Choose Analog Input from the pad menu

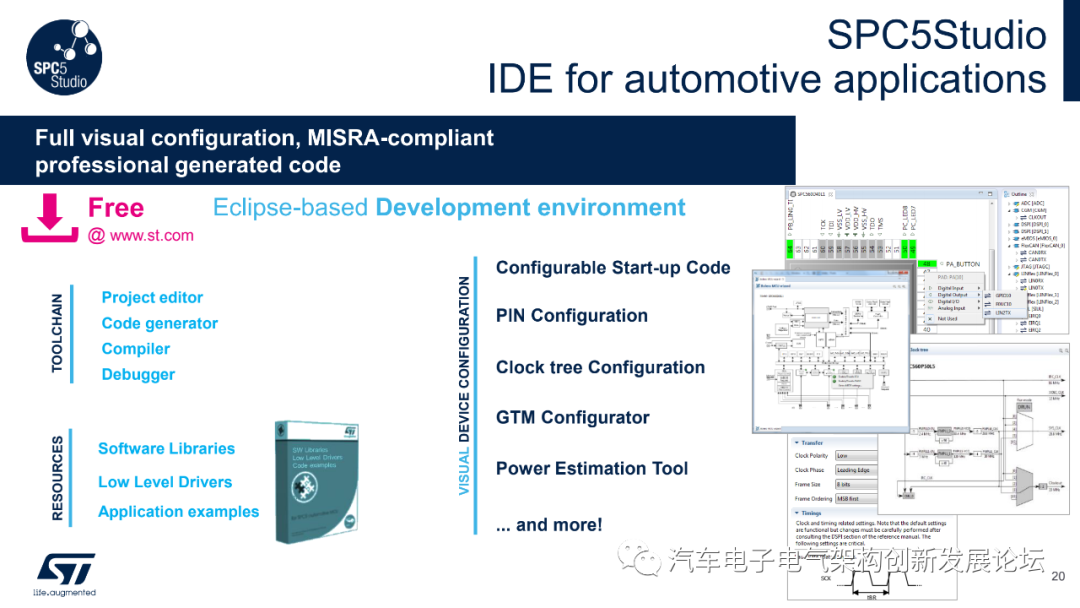[953, 308]
